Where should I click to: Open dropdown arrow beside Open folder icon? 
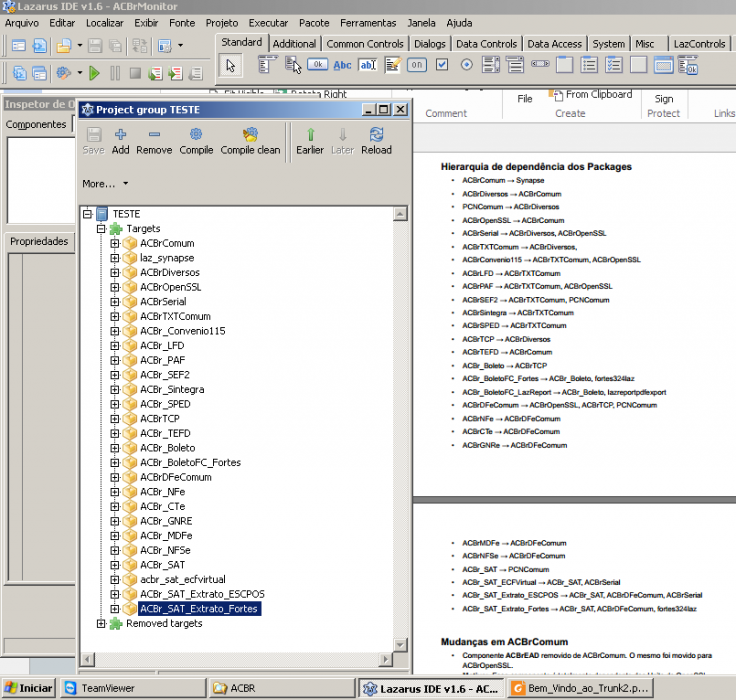[79, 46]
